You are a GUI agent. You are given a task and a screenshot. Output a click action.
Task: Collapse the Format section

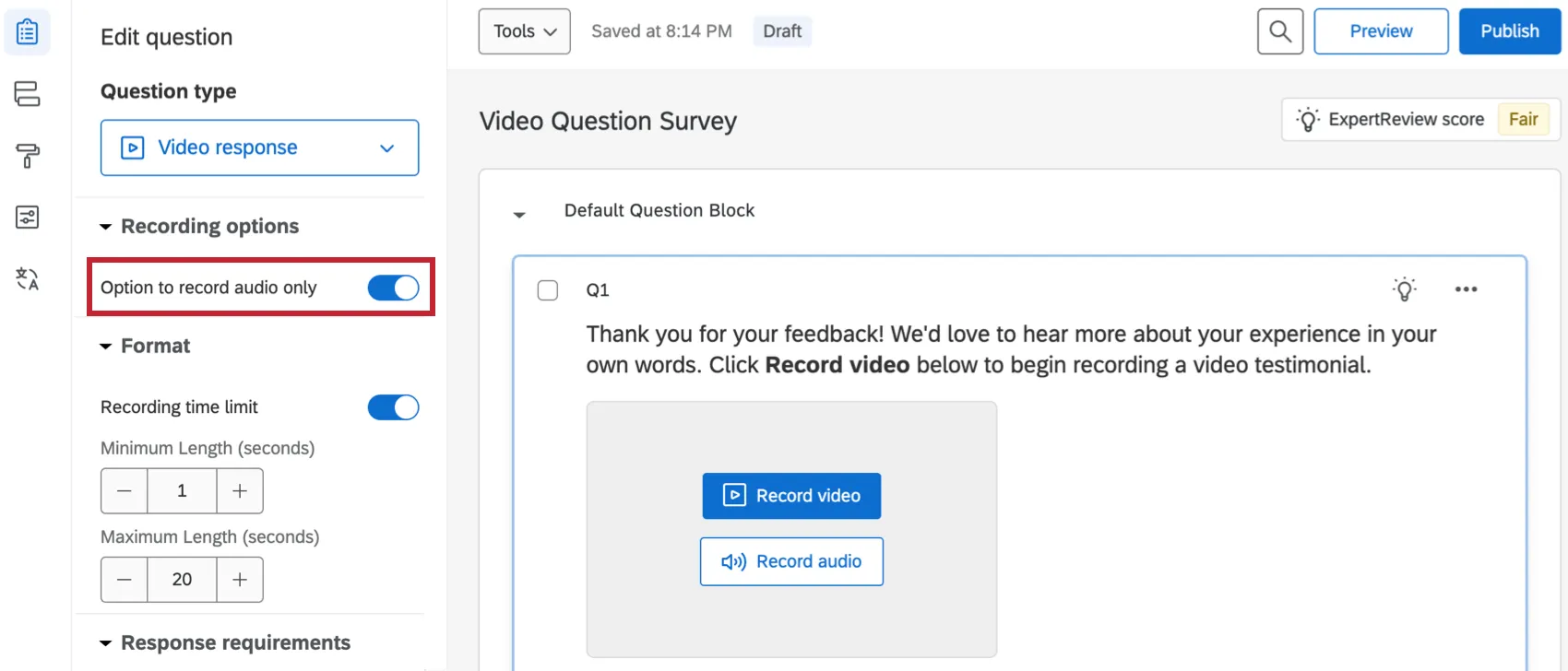(x=106, y=347)
